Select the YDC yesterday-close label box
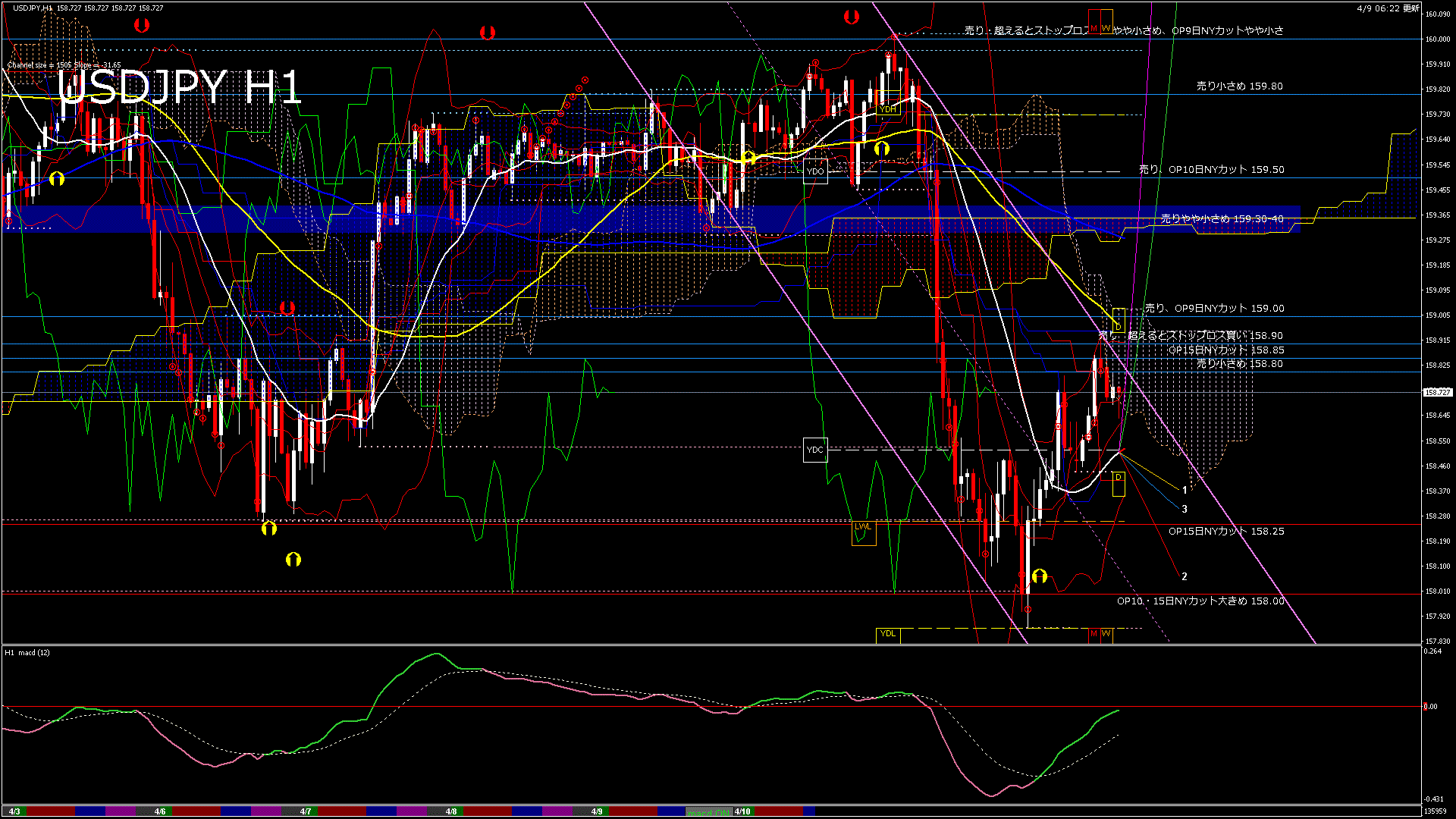 (x=815, y=450)
